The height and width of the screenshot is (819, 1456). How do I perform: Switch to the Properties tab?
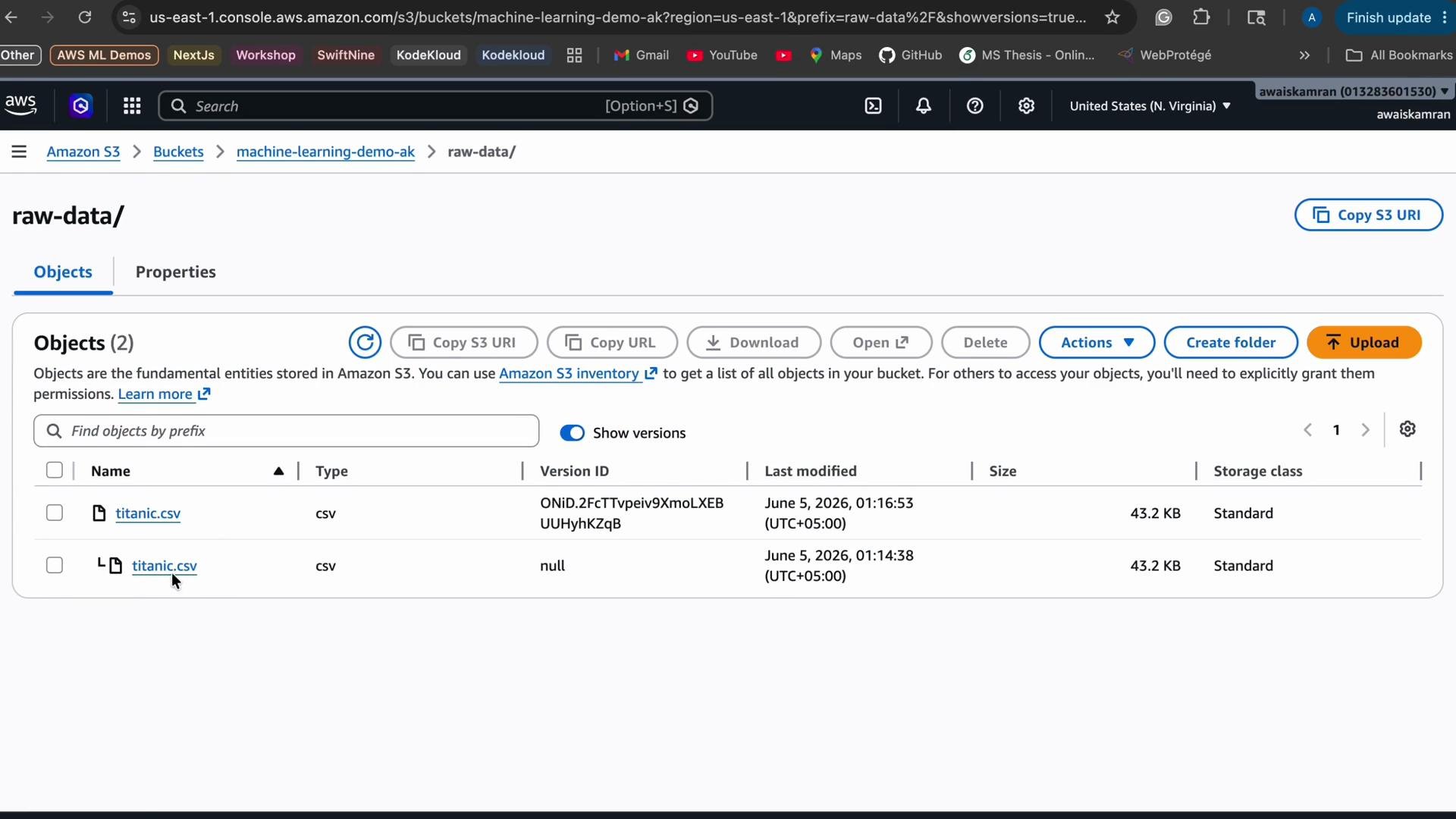[176, 272]
